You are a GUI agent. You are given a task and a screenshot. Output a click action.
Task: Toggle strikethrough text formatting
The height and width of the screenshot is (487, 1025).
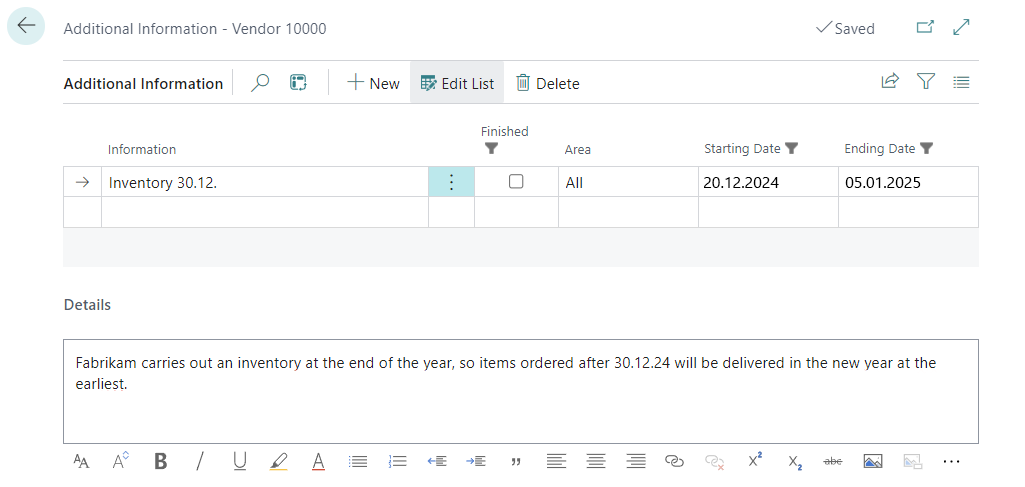click(832, 461)
